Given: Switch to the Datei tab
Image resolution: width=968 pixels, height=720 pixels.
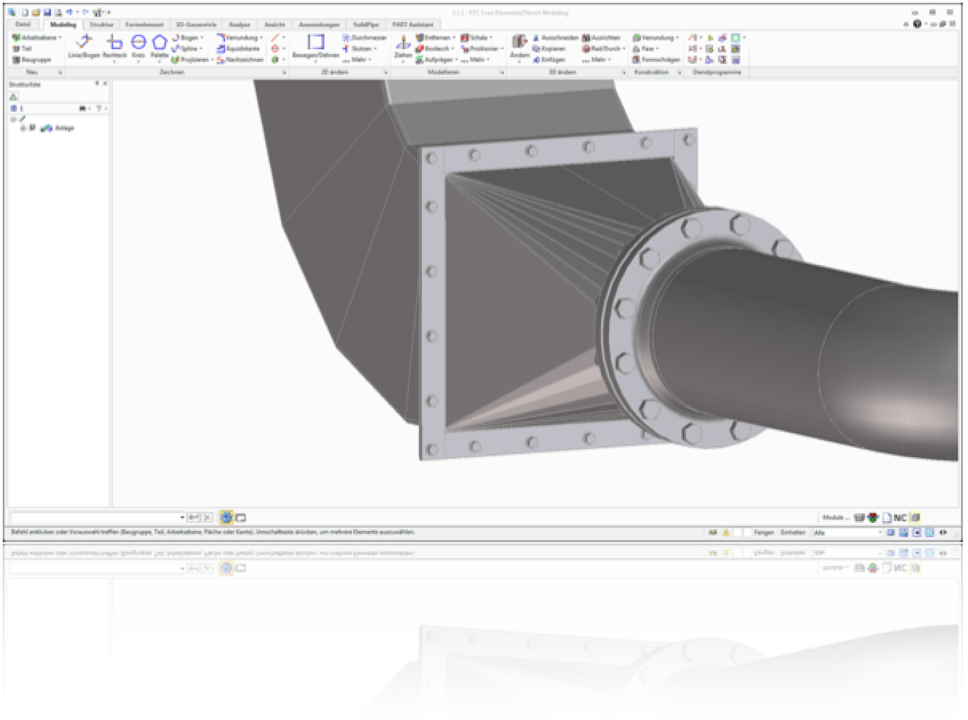Looking at the screenshot, I should pyautogui.click(x=23, y=25).
